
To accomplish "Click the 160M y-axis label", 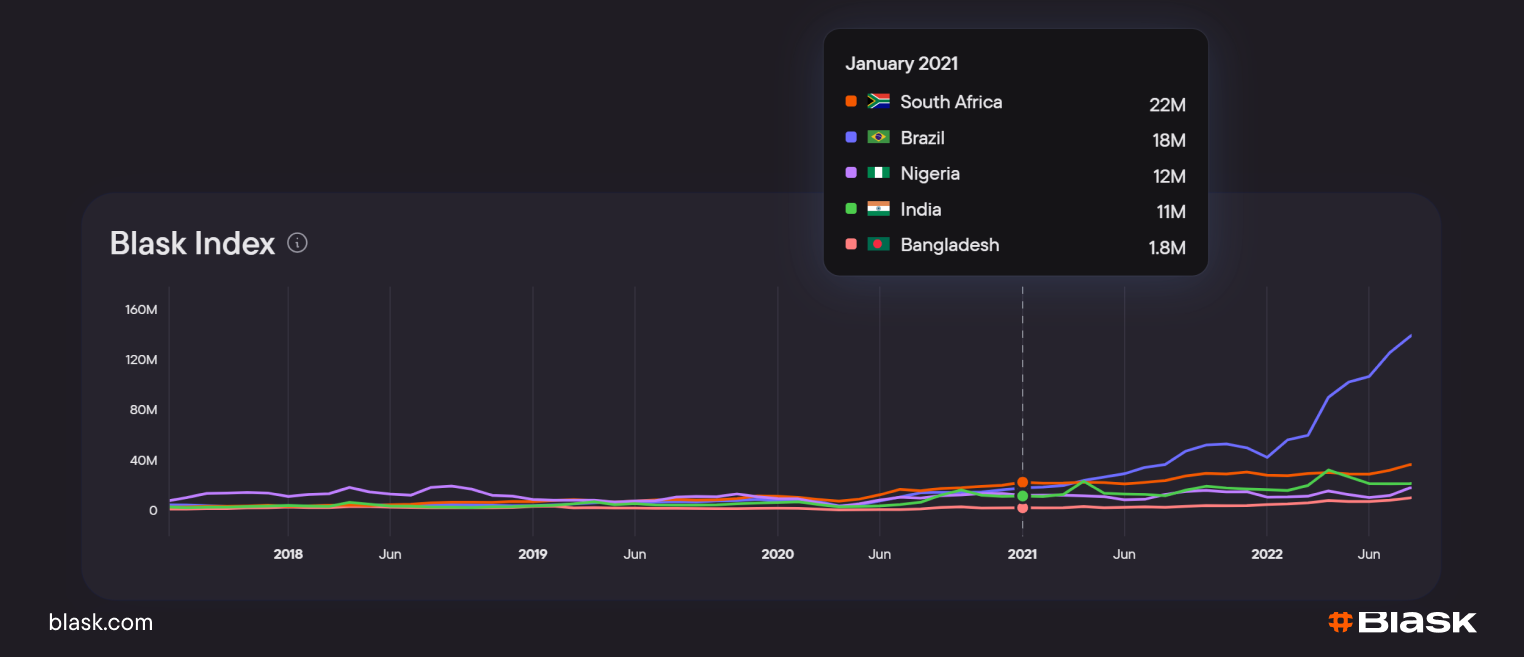I will 141,310.
